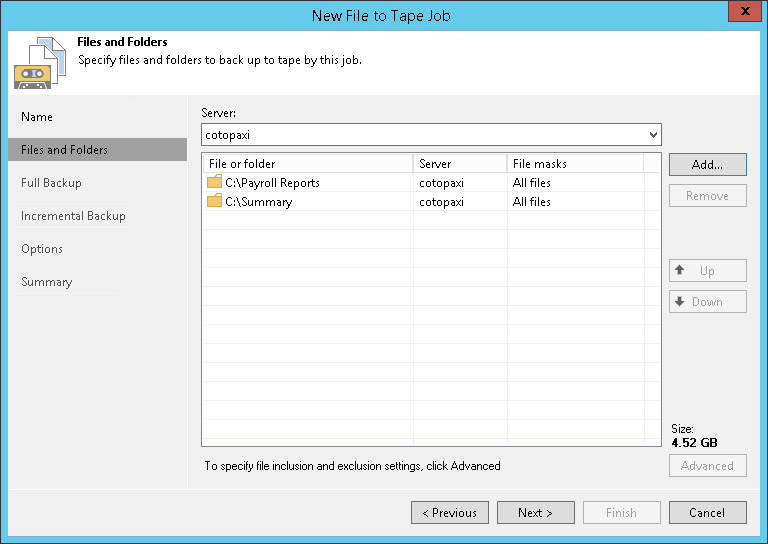Jump to the Summary wizard step
The width and height of the screenshot is (768, 544).
pos(47,282)
